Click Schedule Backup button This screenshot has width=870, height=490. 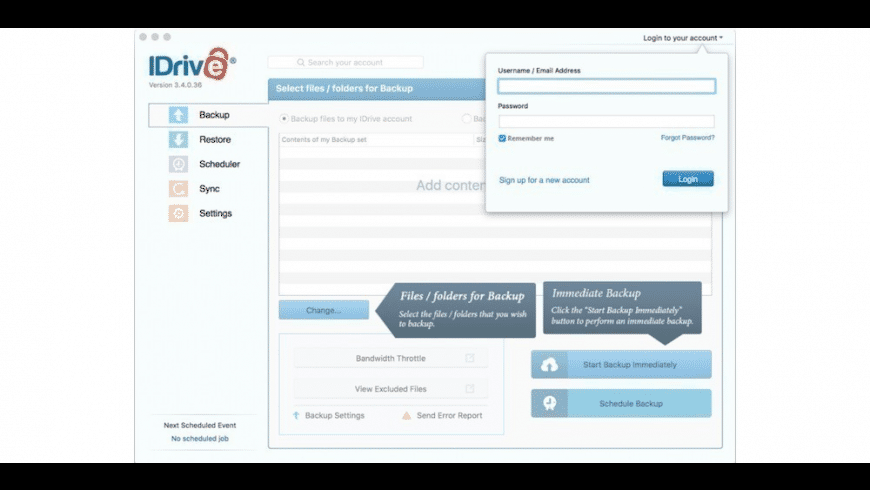tap(621, 403)
